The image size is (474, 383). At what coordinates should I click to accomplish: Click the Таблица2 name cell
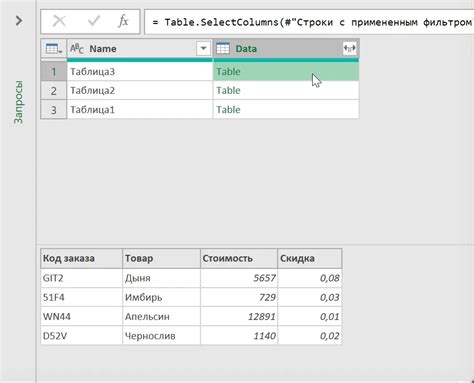140,91
